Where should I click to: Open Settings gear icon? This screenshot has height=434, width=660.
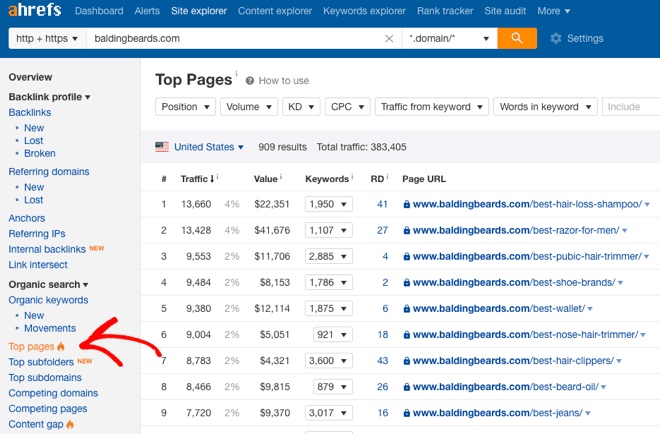[x=556, y=38]
